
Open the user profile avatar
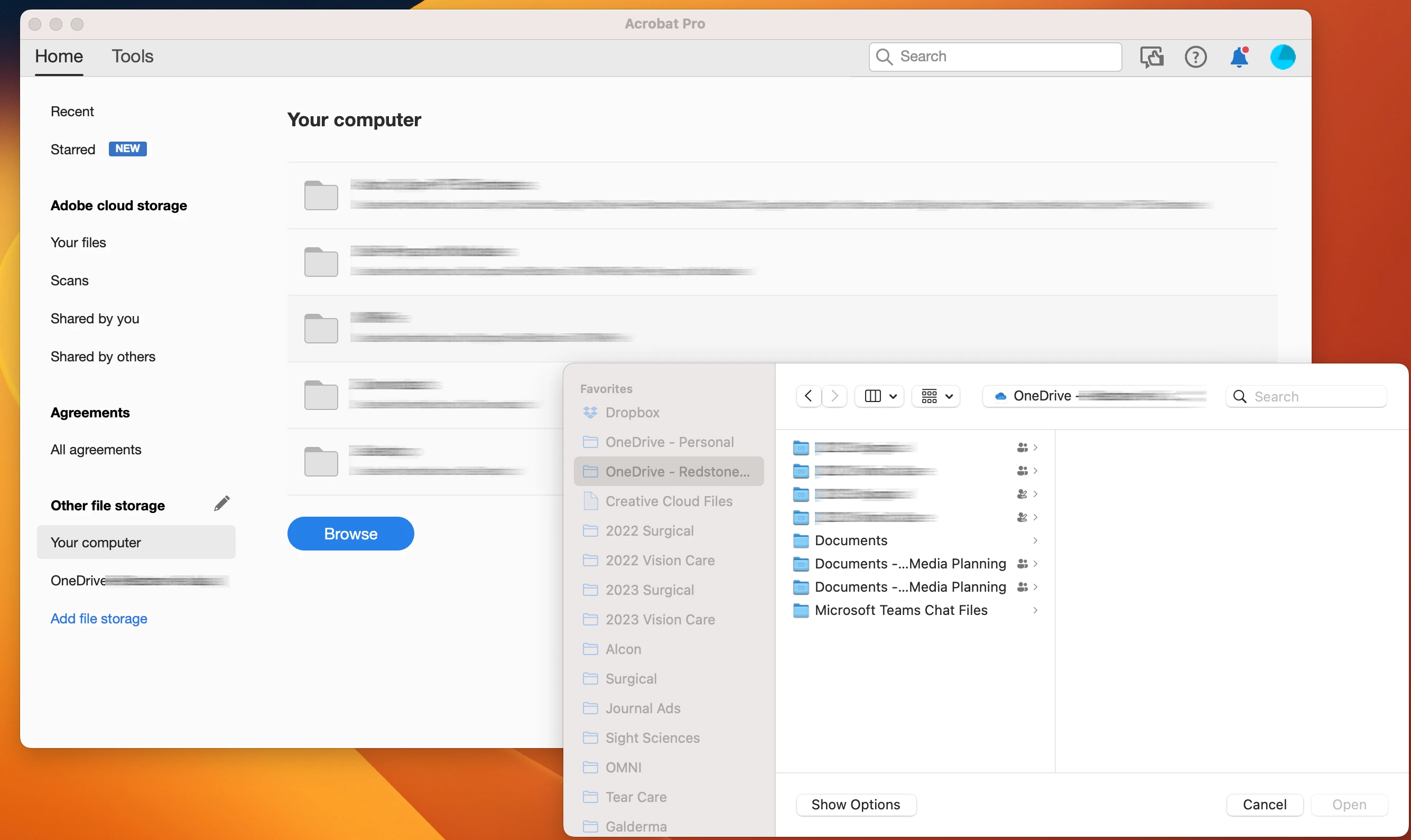click(1283, 57)
